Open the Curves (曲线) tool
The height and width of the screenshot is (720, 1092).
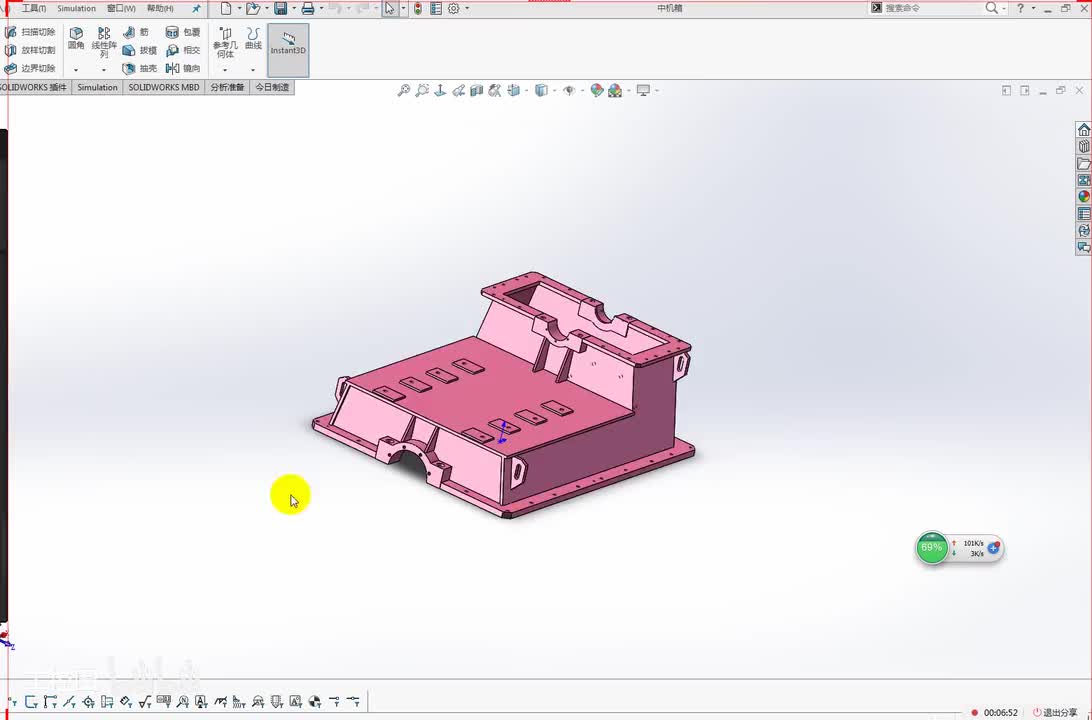pyautogui.click(x=254, y=38)
